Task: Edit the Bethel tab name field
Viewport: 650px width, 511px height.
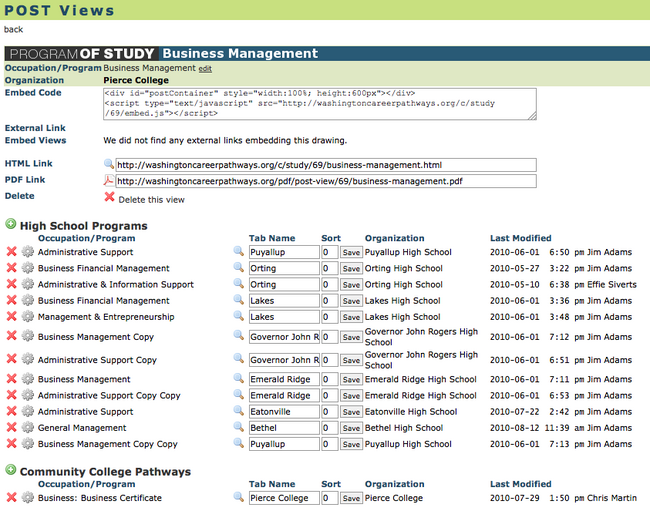Action: pos(284,428)
